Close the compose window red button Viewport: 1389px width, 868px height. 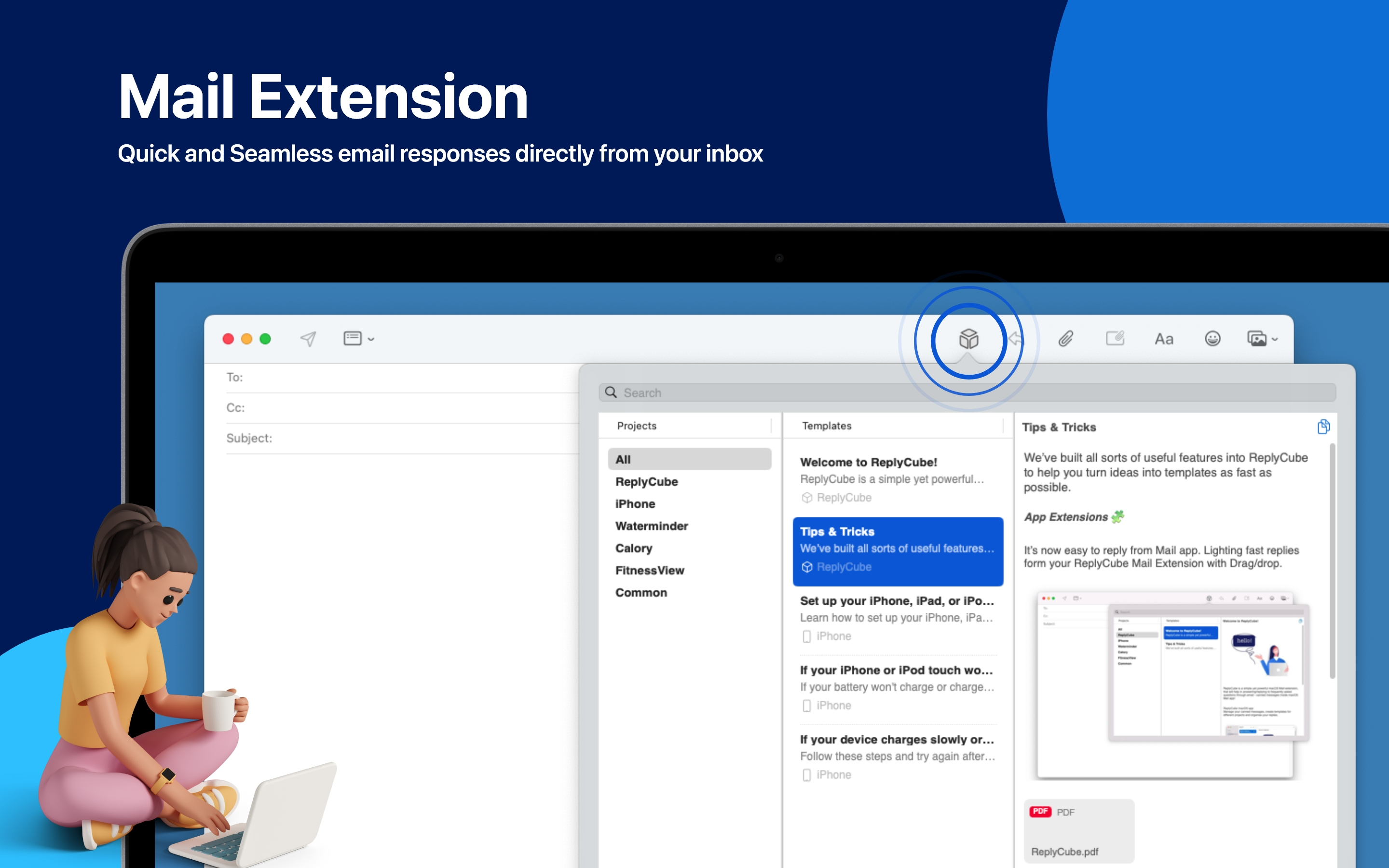(228, 339)
